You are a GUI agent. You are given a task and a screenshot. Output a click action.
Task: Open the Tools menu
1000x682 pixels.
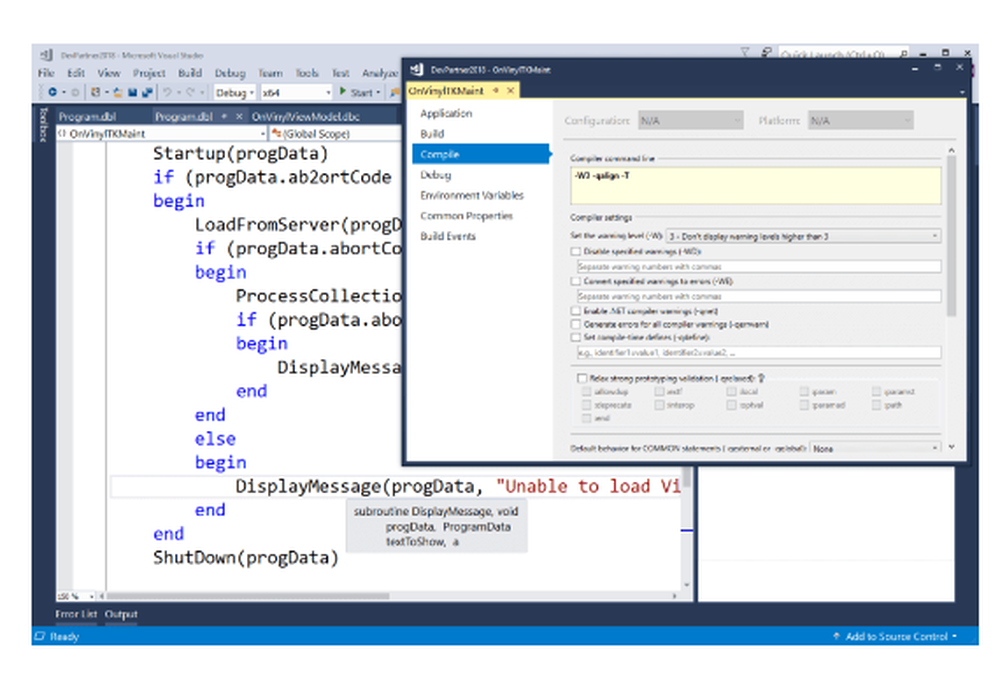307,73
